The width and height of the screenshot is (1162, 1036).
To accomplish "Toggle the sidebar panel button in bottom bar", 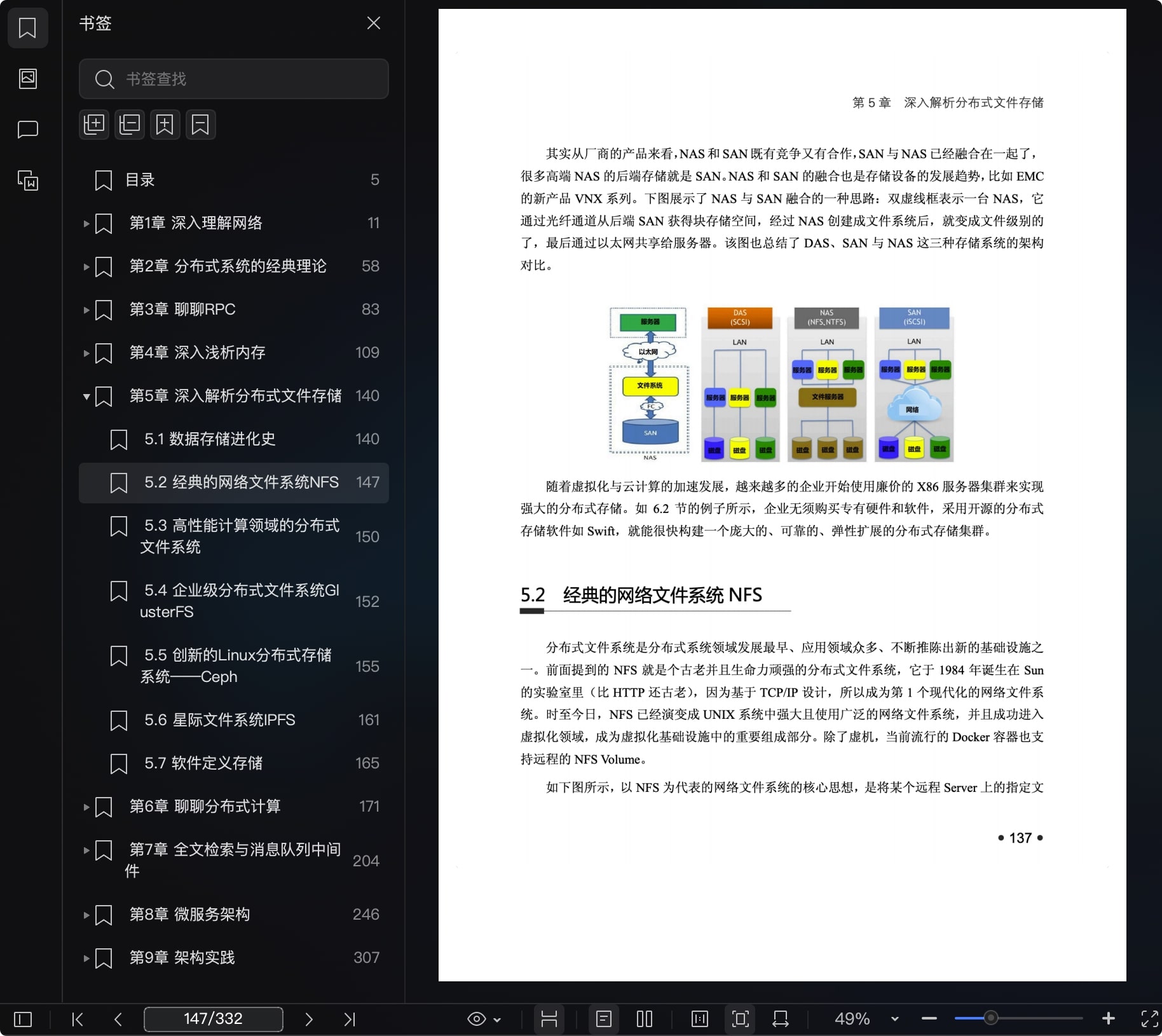I will (x=23, y=1019).
